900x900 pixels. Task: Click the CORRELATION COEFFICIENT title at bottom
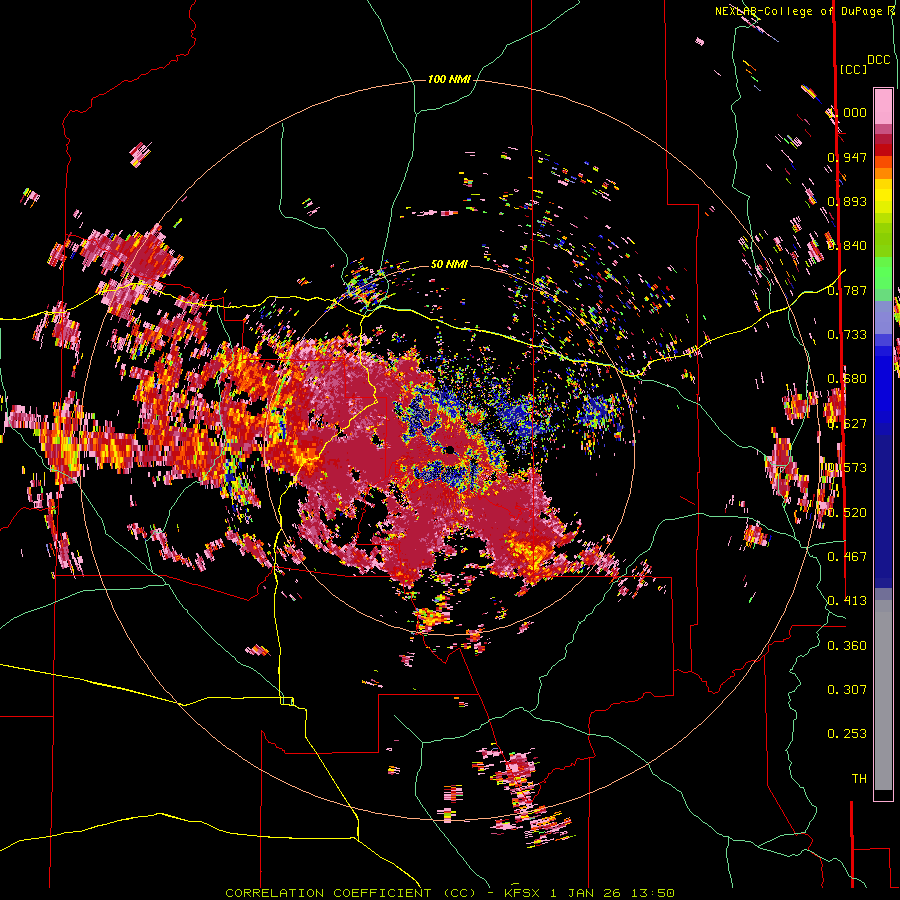(x=449, y=893)
